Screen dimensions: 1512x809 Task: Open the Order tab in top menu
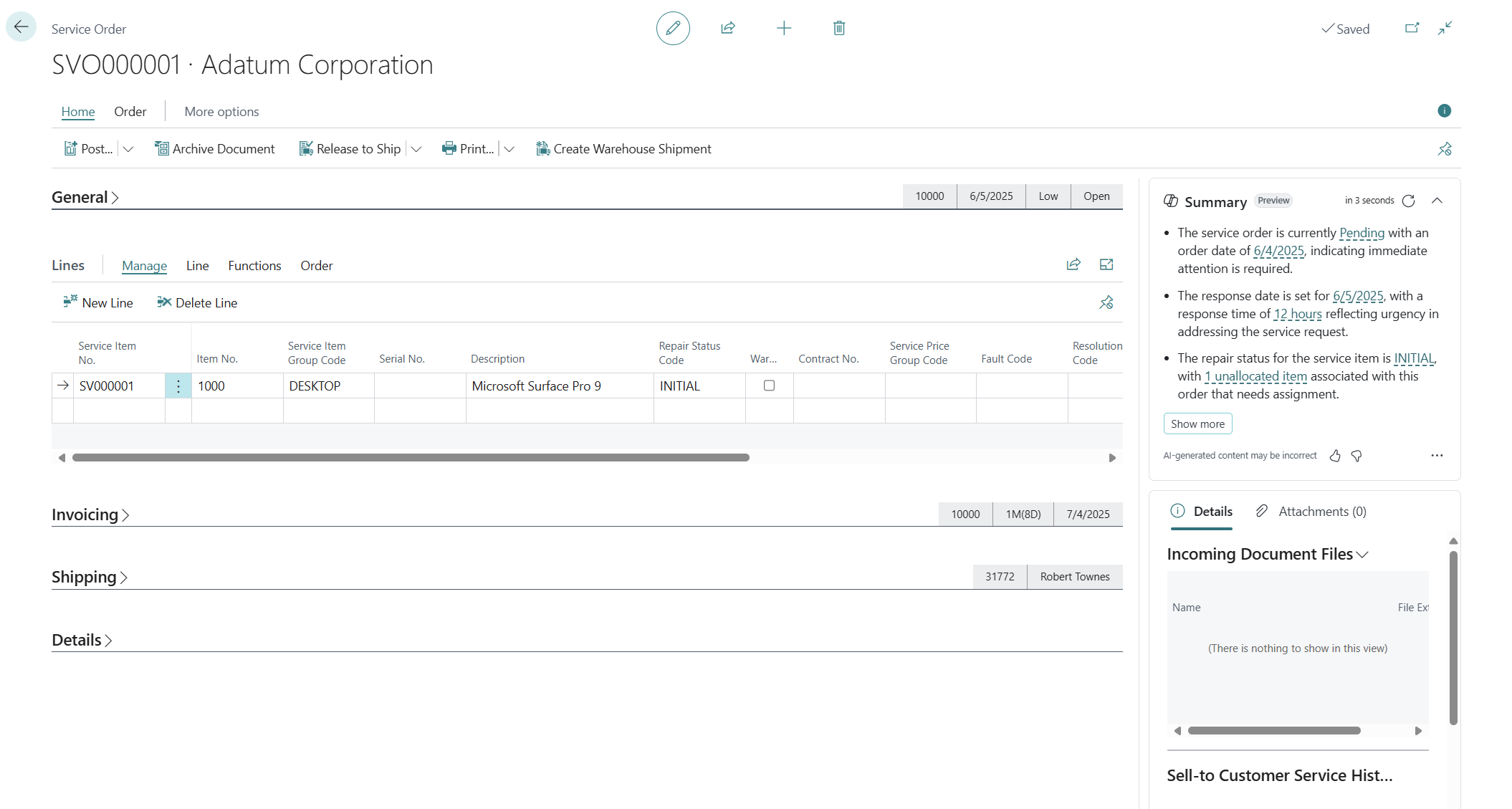click(130, 111)
